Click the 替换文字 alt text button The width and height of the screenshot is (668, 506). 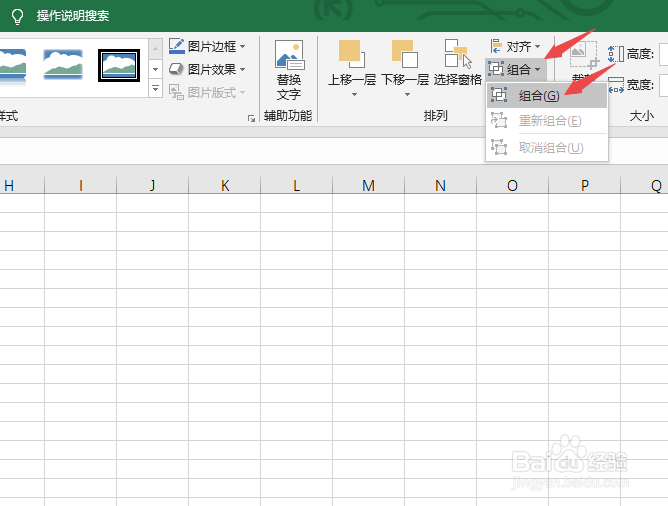(289, 70)
